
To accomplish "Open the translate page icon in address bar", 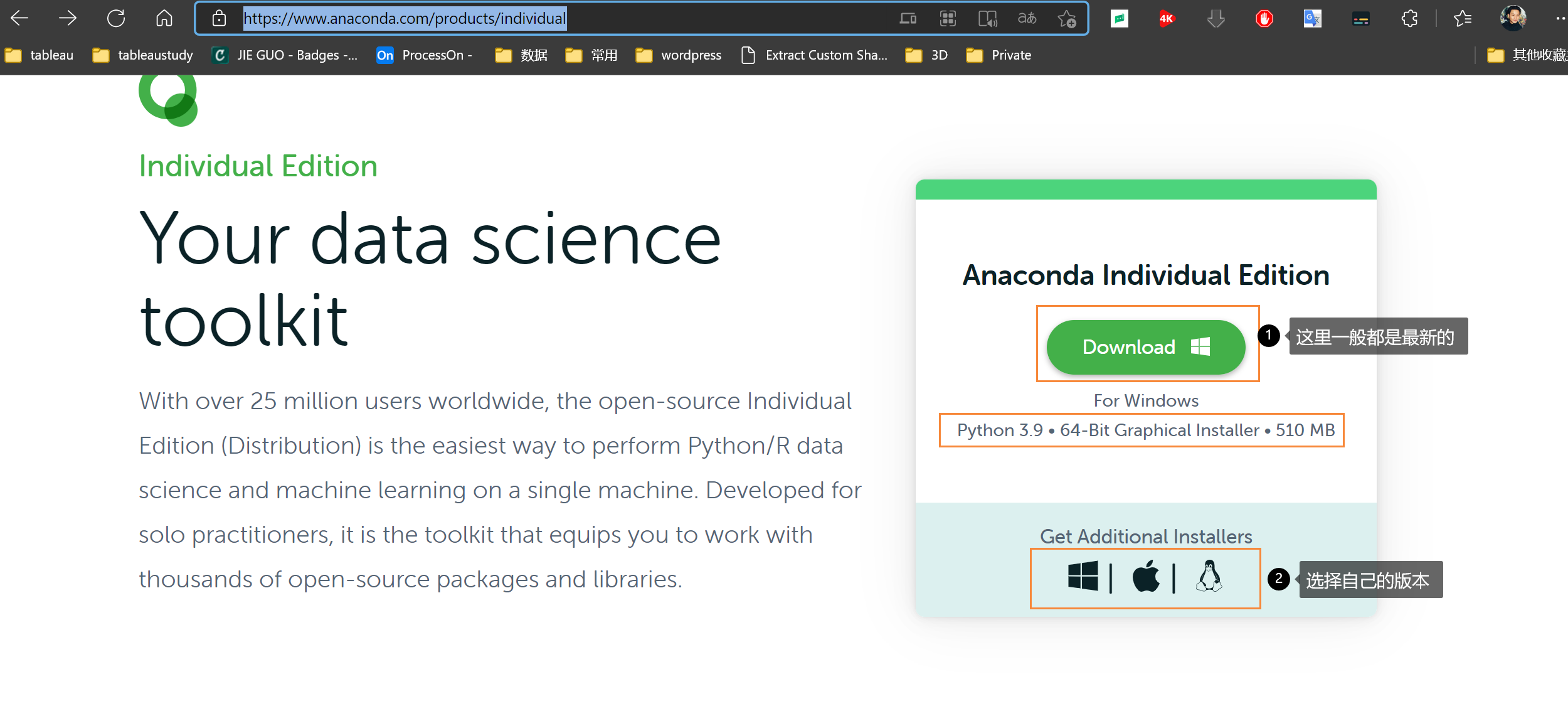I will (1027, 18).
